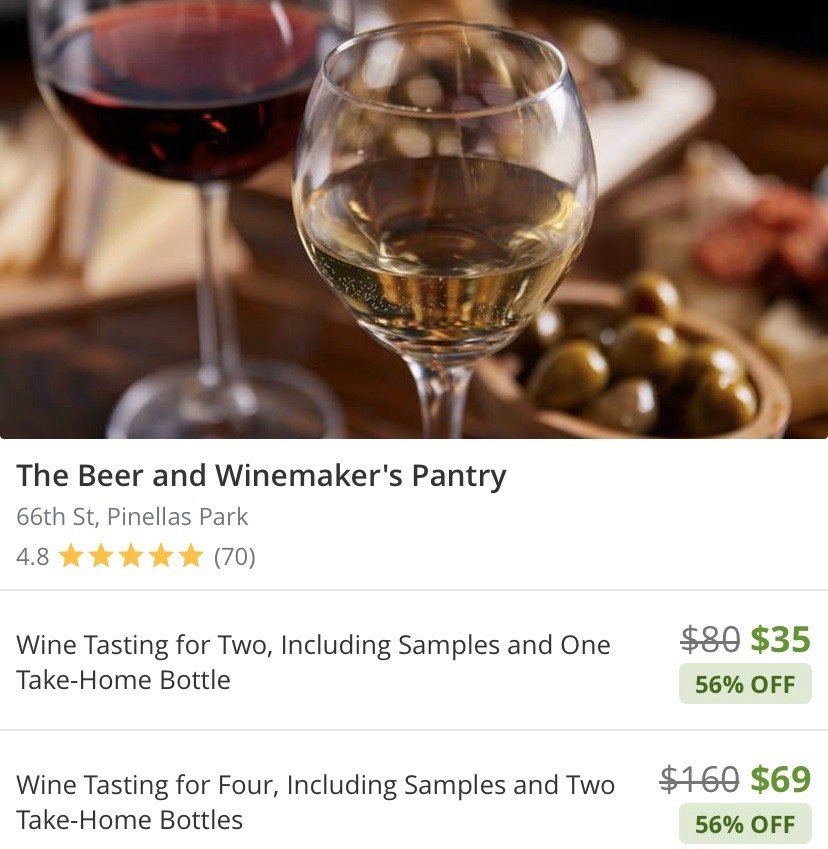Click the third star icon

click(x=131, y=555)
